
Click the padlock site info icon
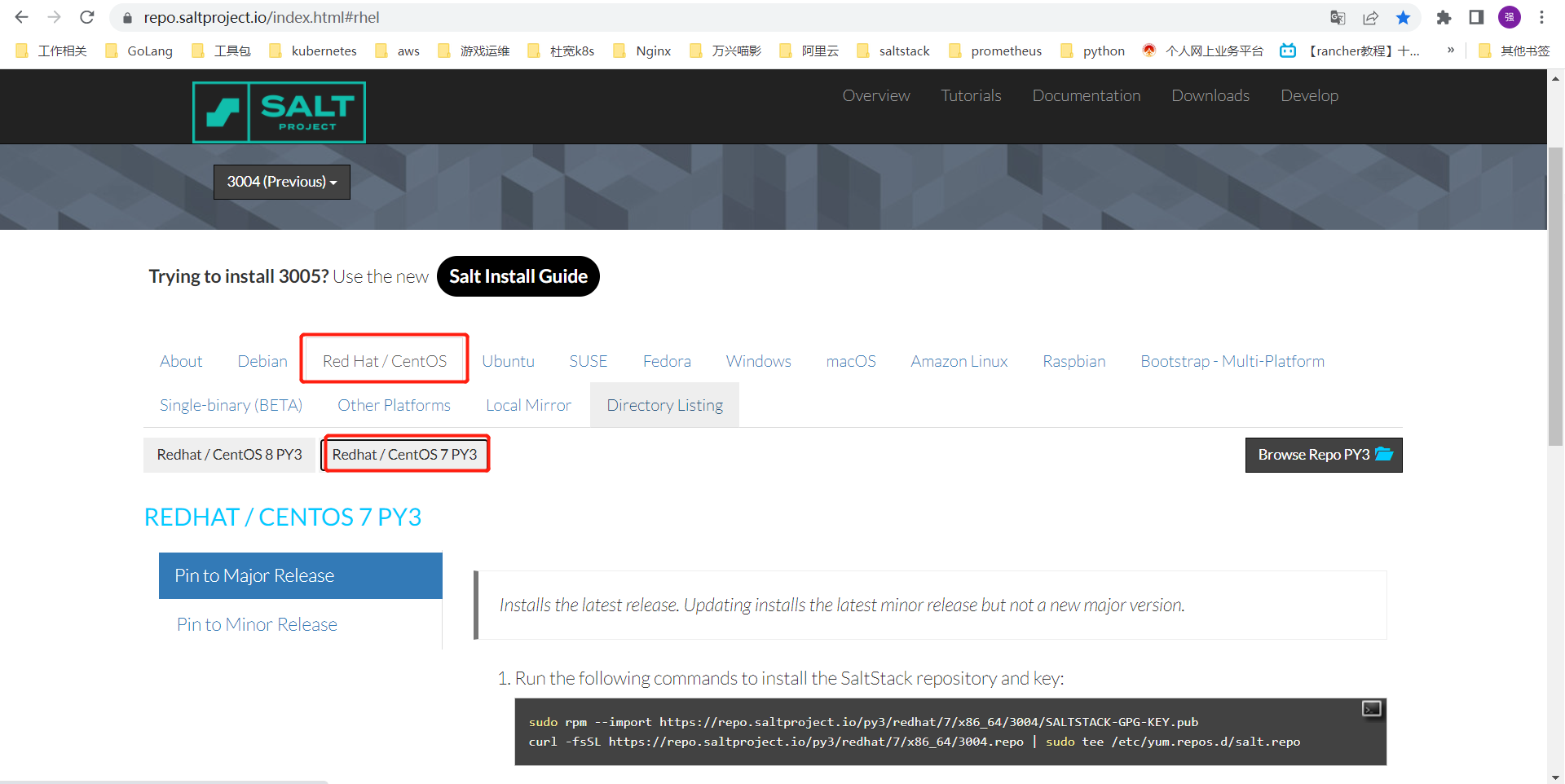pyautogui.click(x=127, y=18)
